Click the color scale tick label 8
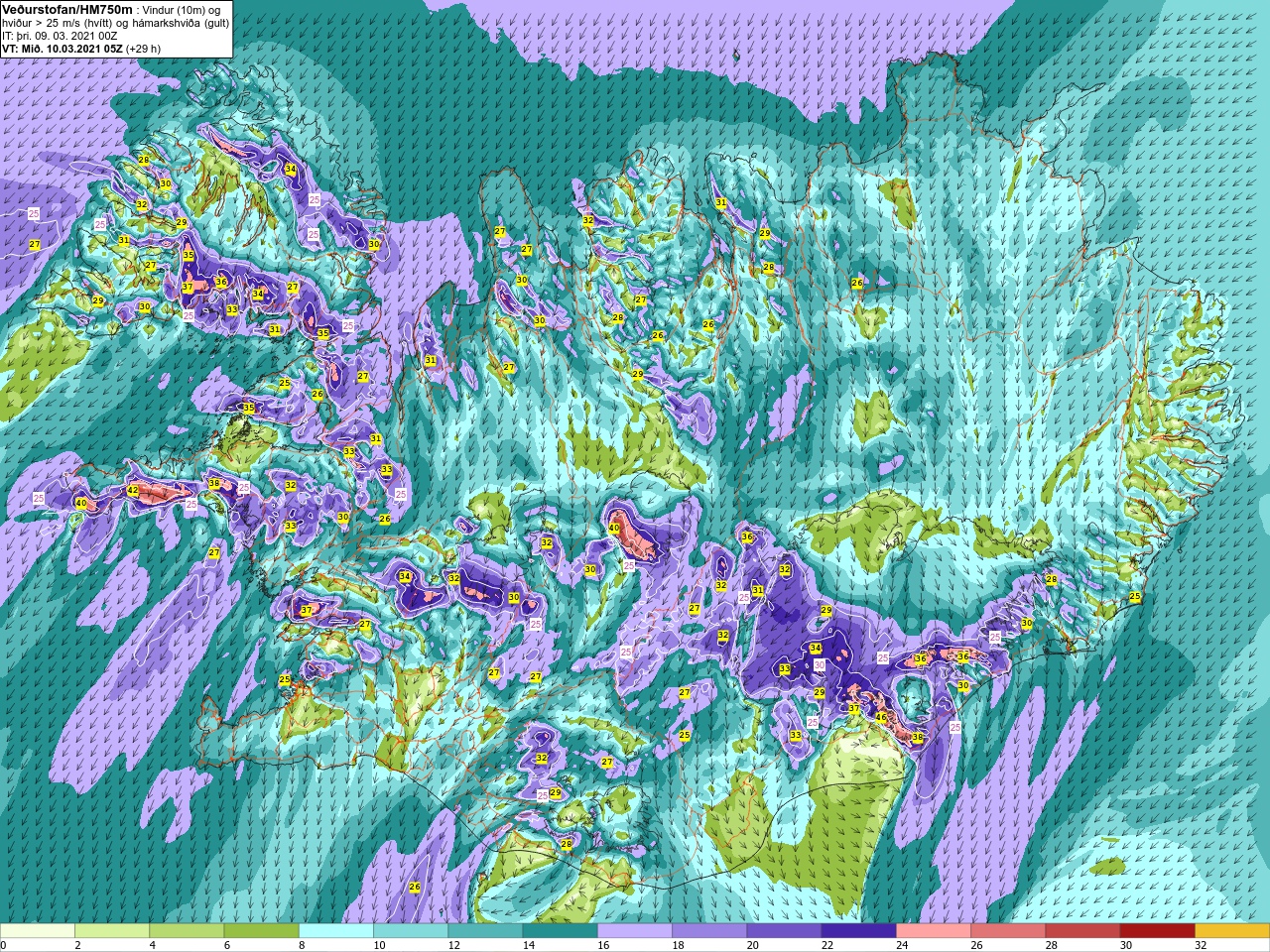Image resolution: width=1270 pixels, height=952 pixels. click(300, 945)
